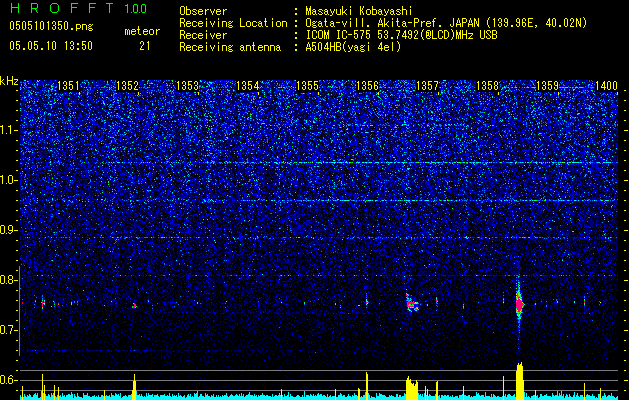629x400 pixels.
Task: Select receiver text ICOM IC-575 53.7492 MHz USB
Action: click(401, 35)
